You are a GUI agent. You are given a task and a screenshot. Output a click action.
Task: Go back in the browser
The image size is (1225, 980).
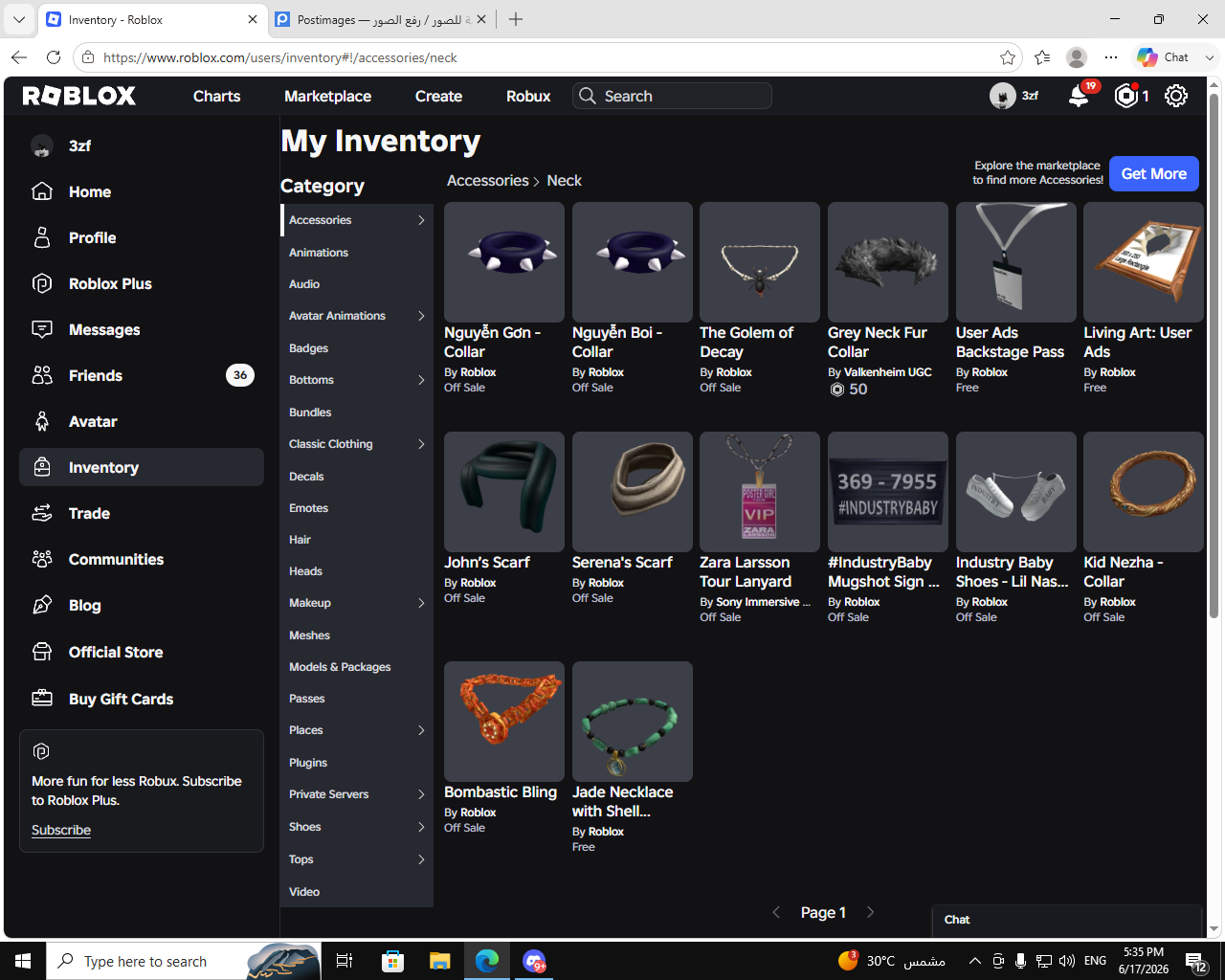[19, 57]
